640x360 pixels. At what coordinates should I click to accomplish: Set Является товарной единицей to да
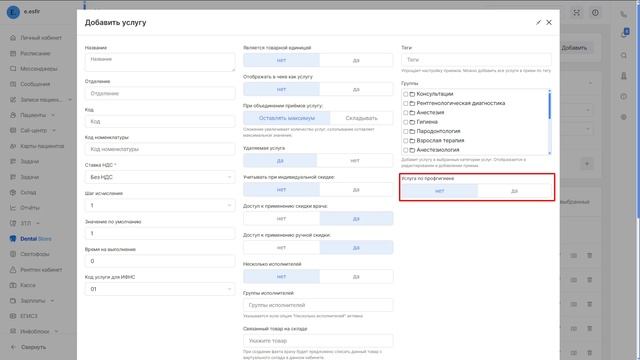click(356, 60)
